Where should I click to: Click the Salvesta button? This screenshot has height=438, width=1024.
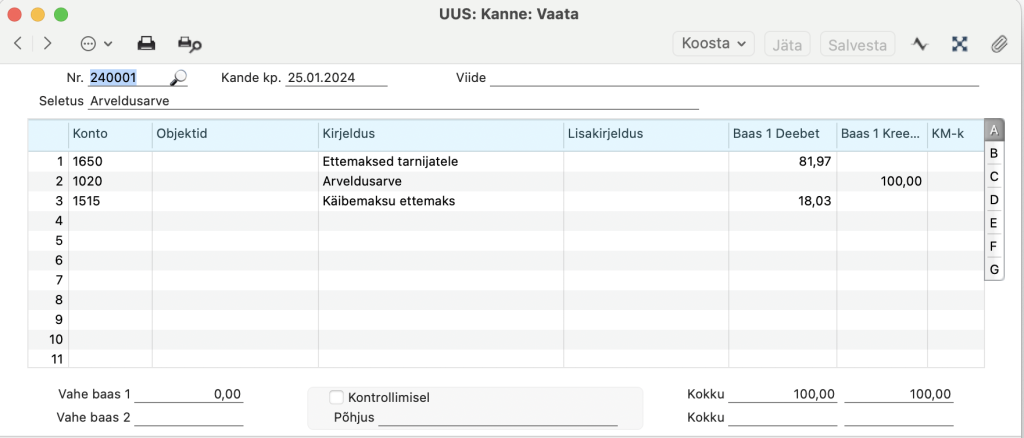[857, 44]
